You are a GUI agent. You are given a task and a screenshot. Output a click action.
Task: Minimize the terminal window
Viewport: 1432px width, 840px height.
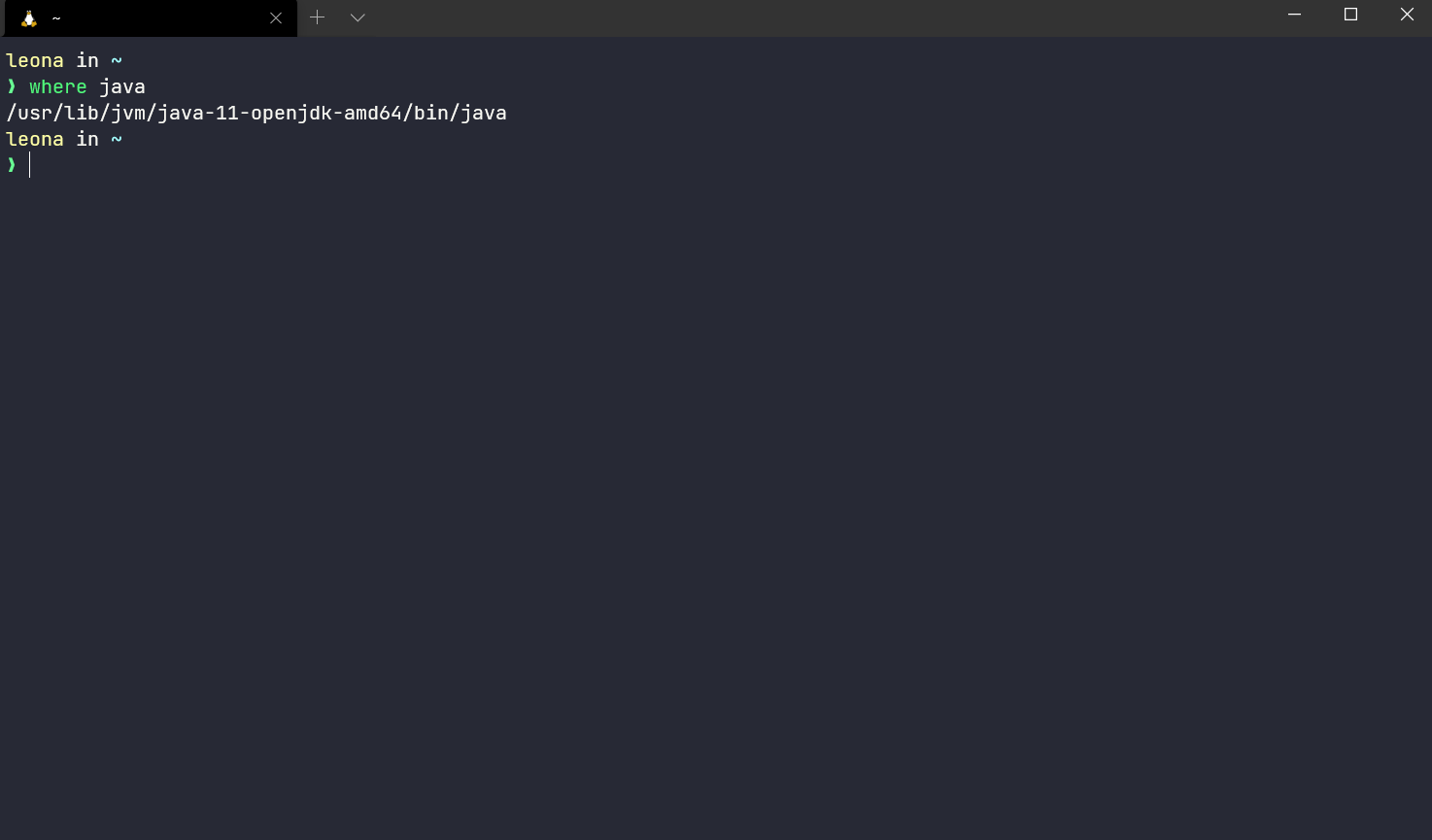click(x=1294, y=15)
